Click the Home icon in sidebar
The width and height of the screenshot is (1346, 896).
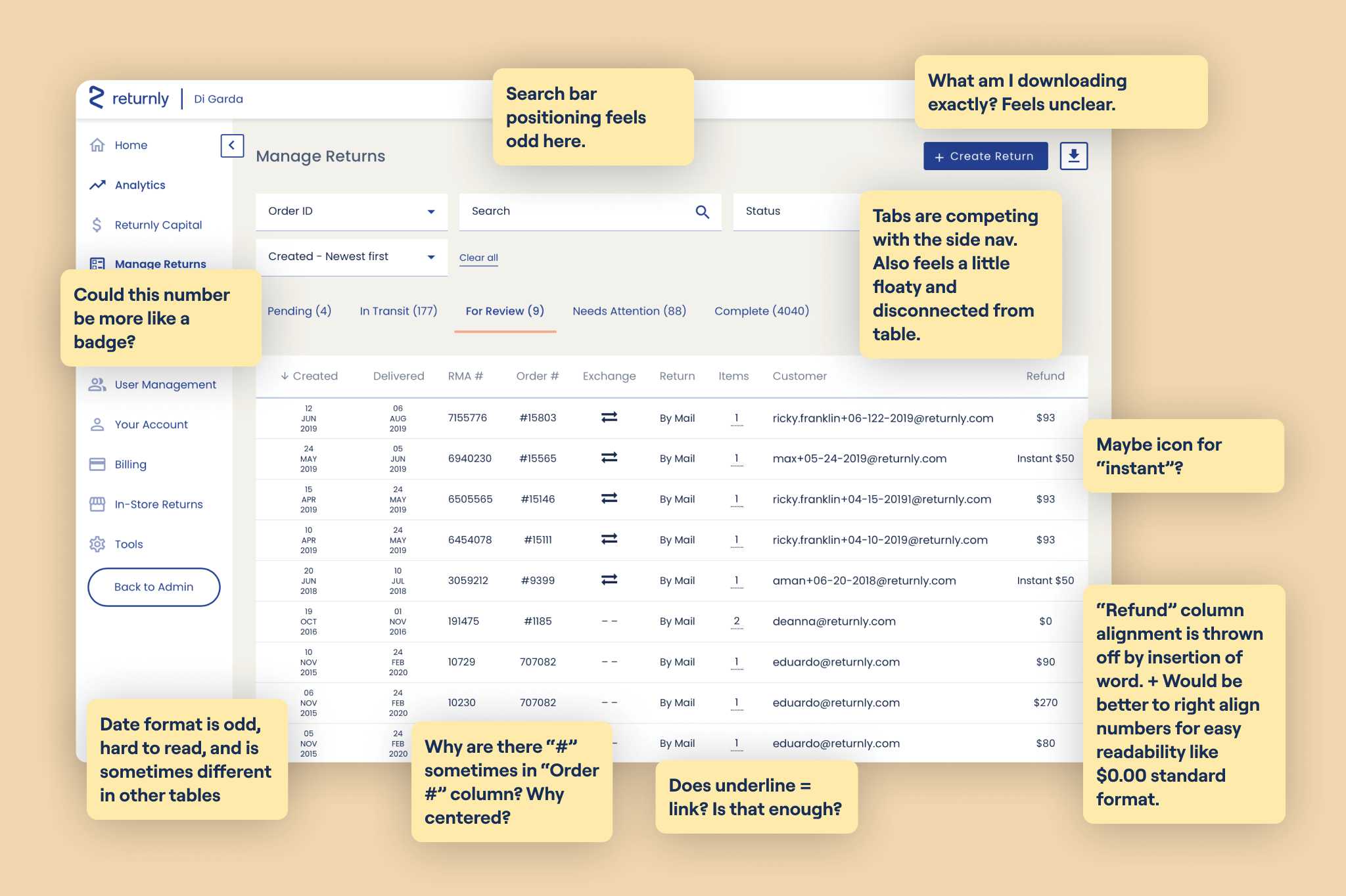pos(97,145)
